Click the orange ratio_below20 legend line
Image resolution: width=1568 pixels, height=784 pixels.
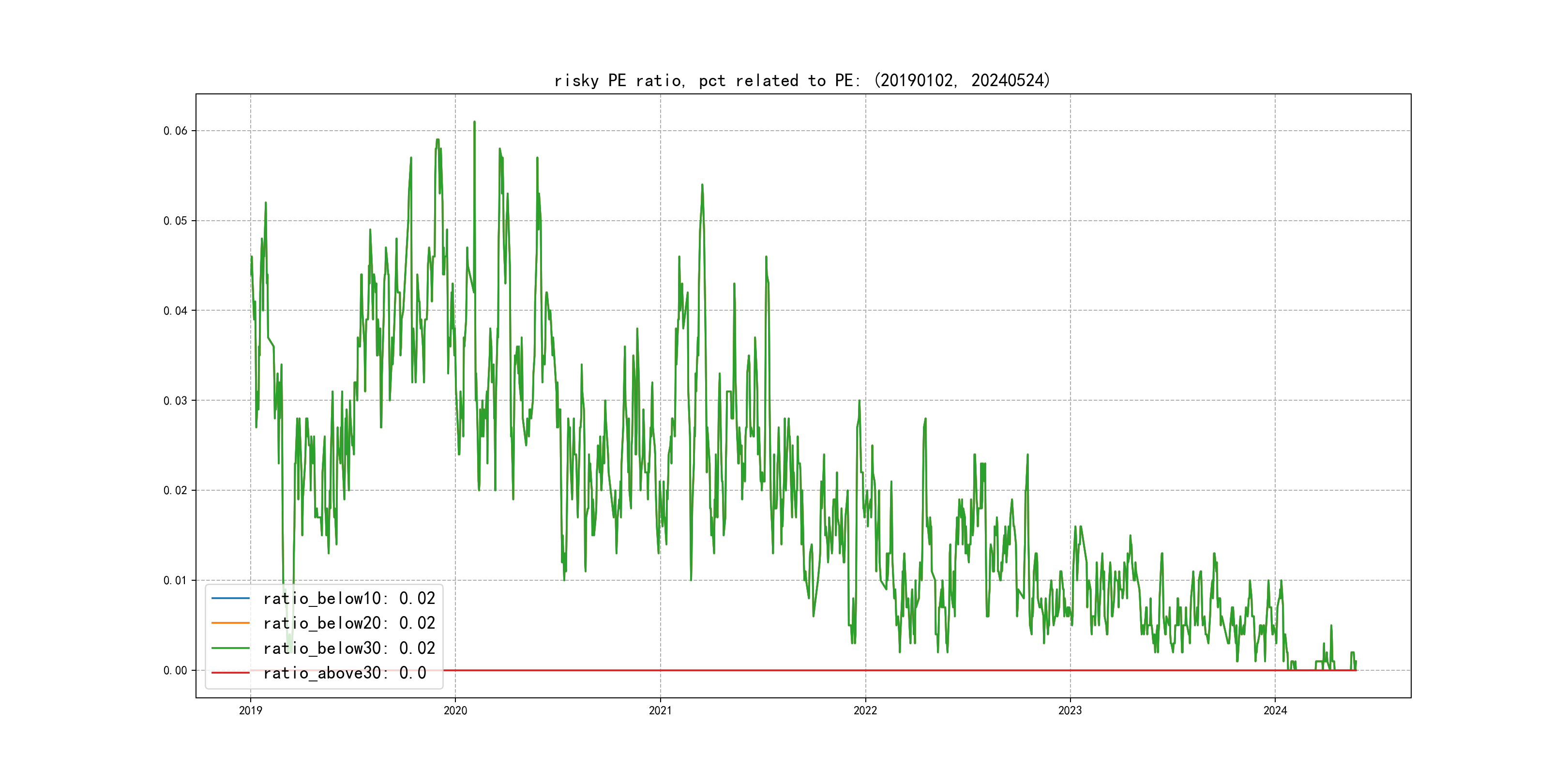[x=230, y=623]
